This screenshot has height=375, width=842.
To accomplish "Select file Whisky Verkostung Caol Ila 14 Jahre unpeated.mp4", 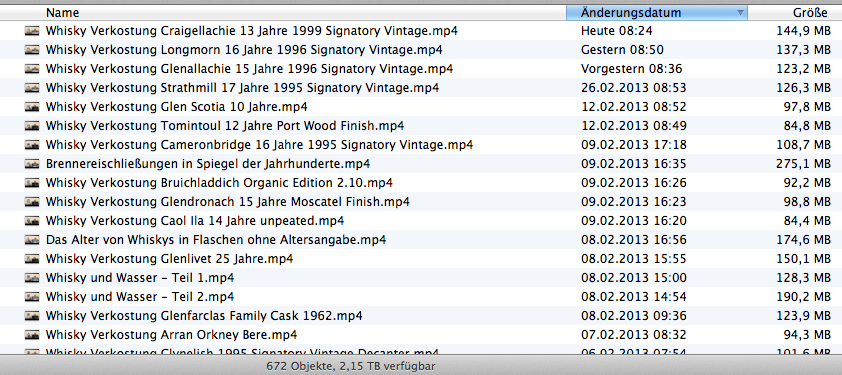I will (x=195, y=221).
